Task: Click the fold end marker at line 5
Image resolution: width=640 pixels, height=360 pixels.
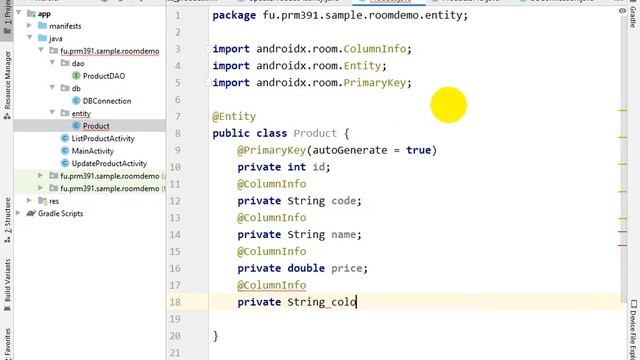Action: pos(208,83)
